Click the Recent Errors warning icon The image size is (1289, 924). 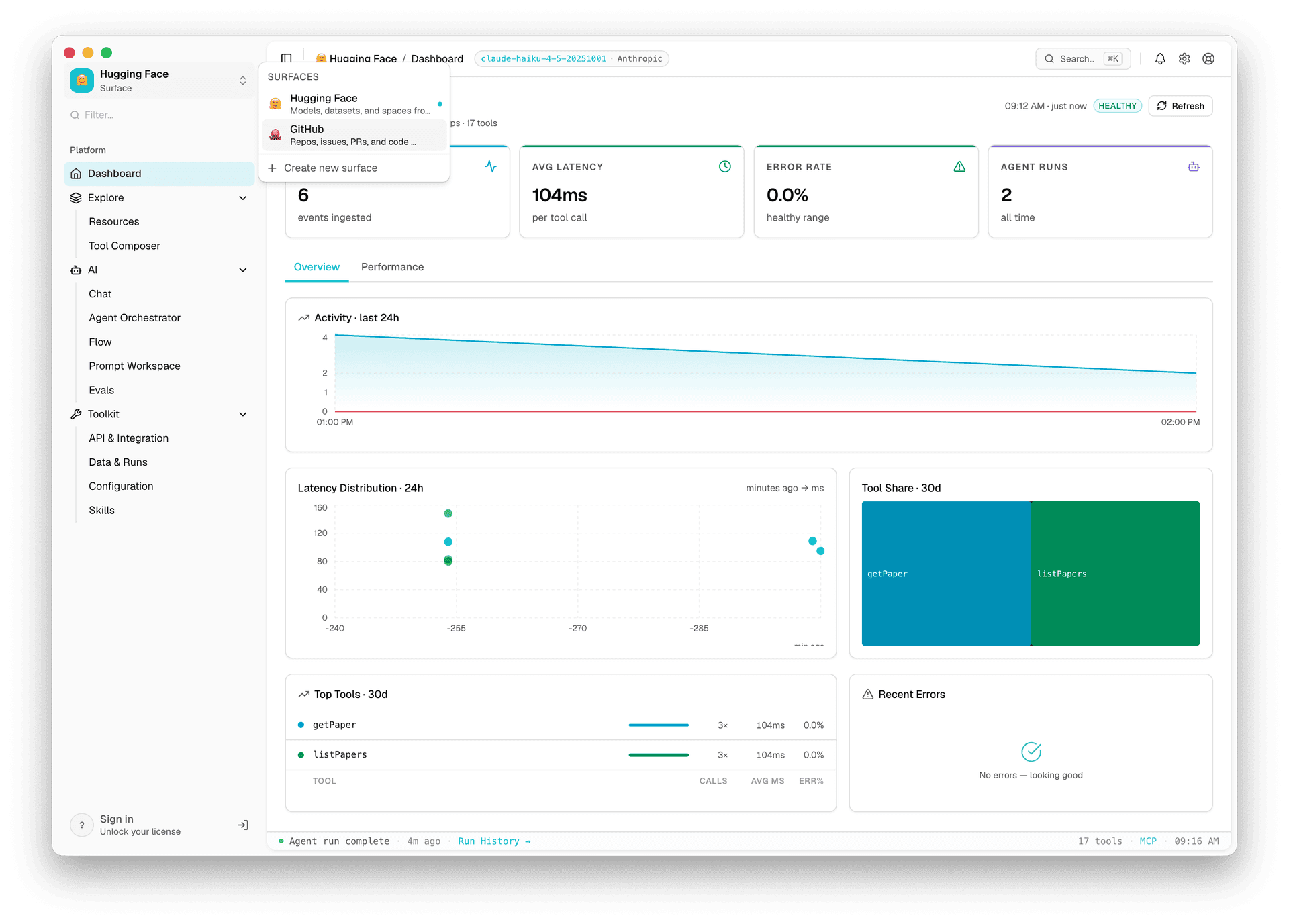coord(868,695)
